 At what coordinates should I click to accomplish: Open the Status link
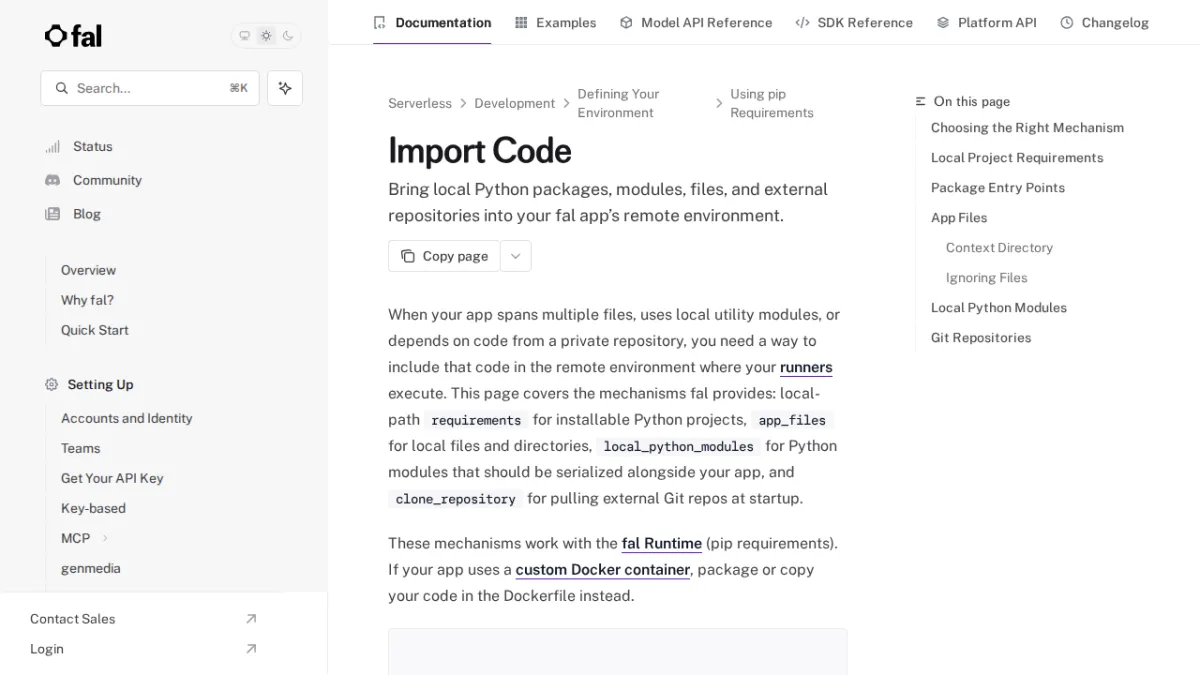coord(92,147)
